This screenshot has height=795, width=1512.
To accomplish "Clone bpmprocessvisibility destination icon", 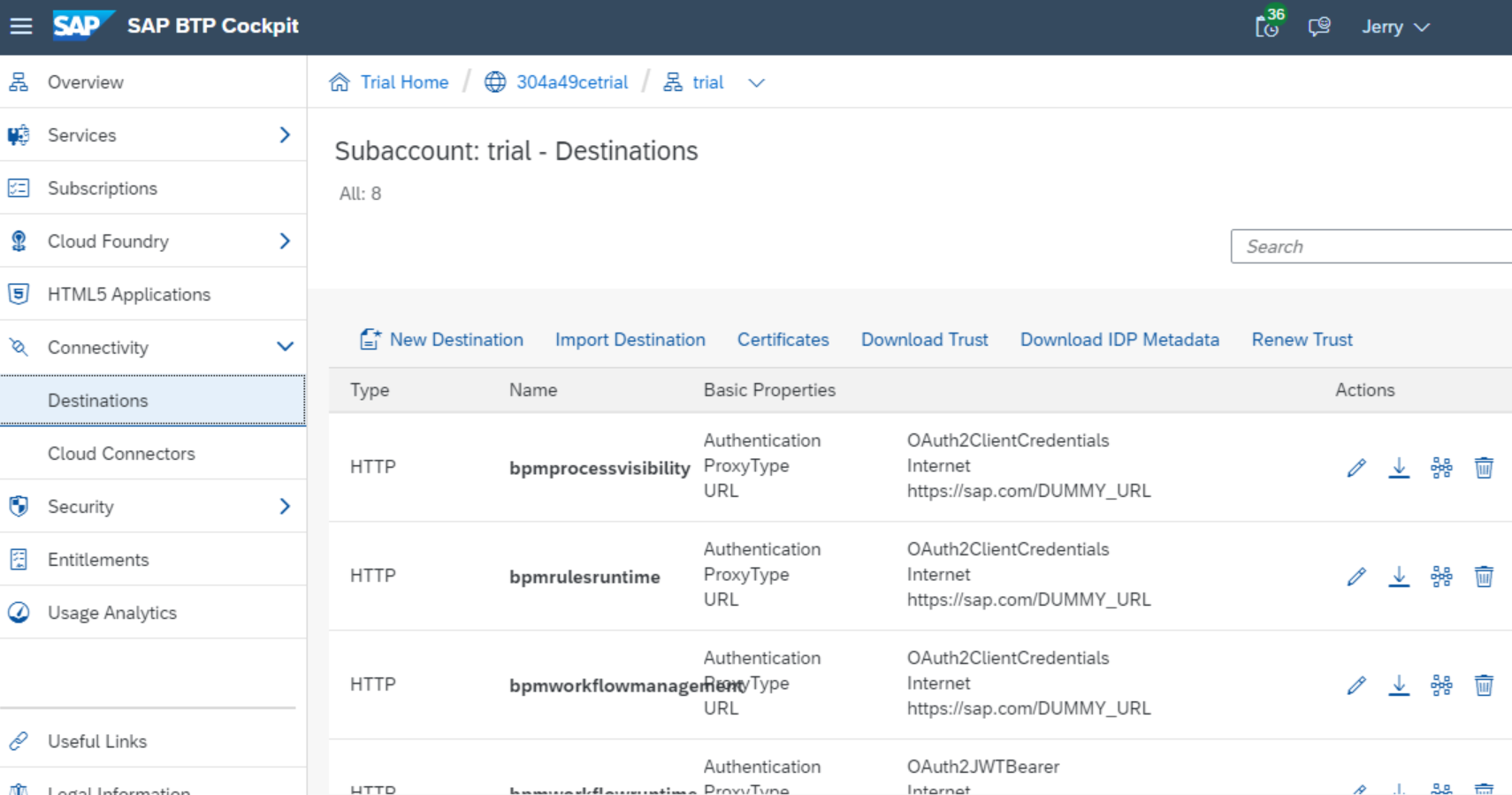I will tap(1441, 468).
